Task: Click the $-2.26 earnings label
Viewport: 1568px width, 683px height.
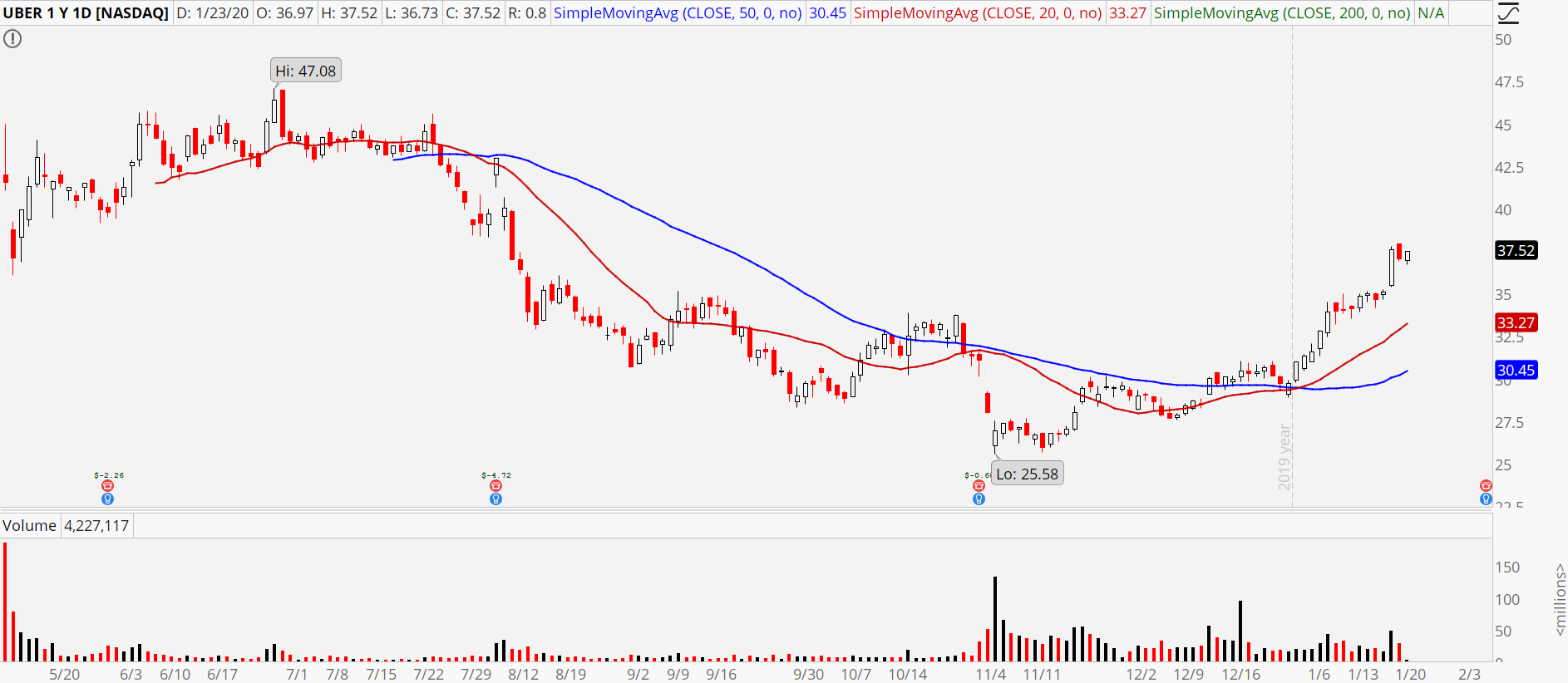Action: click(109, 475)
